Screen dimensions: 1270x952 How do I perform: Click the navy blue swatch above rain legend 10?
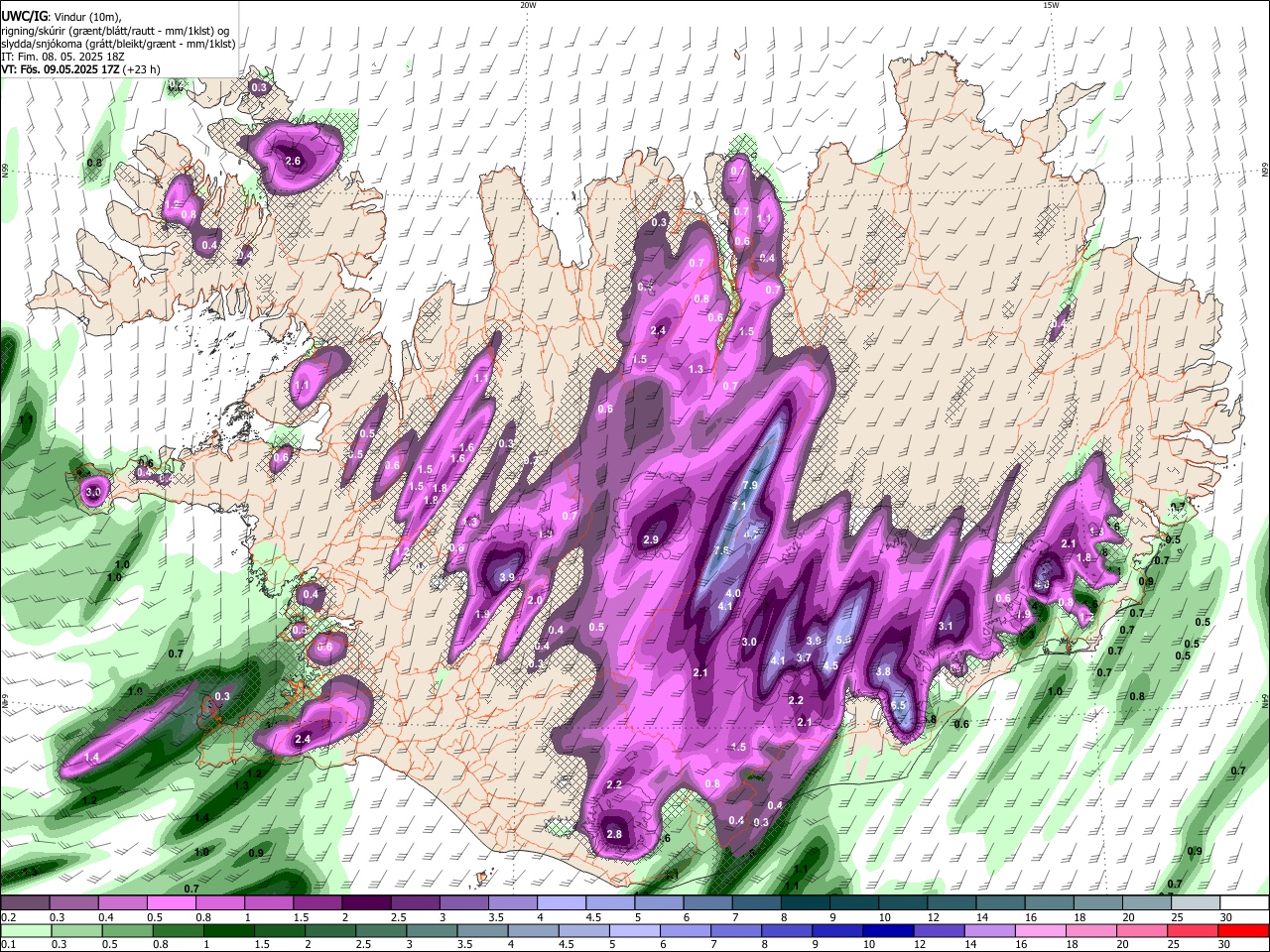(887, 930)
